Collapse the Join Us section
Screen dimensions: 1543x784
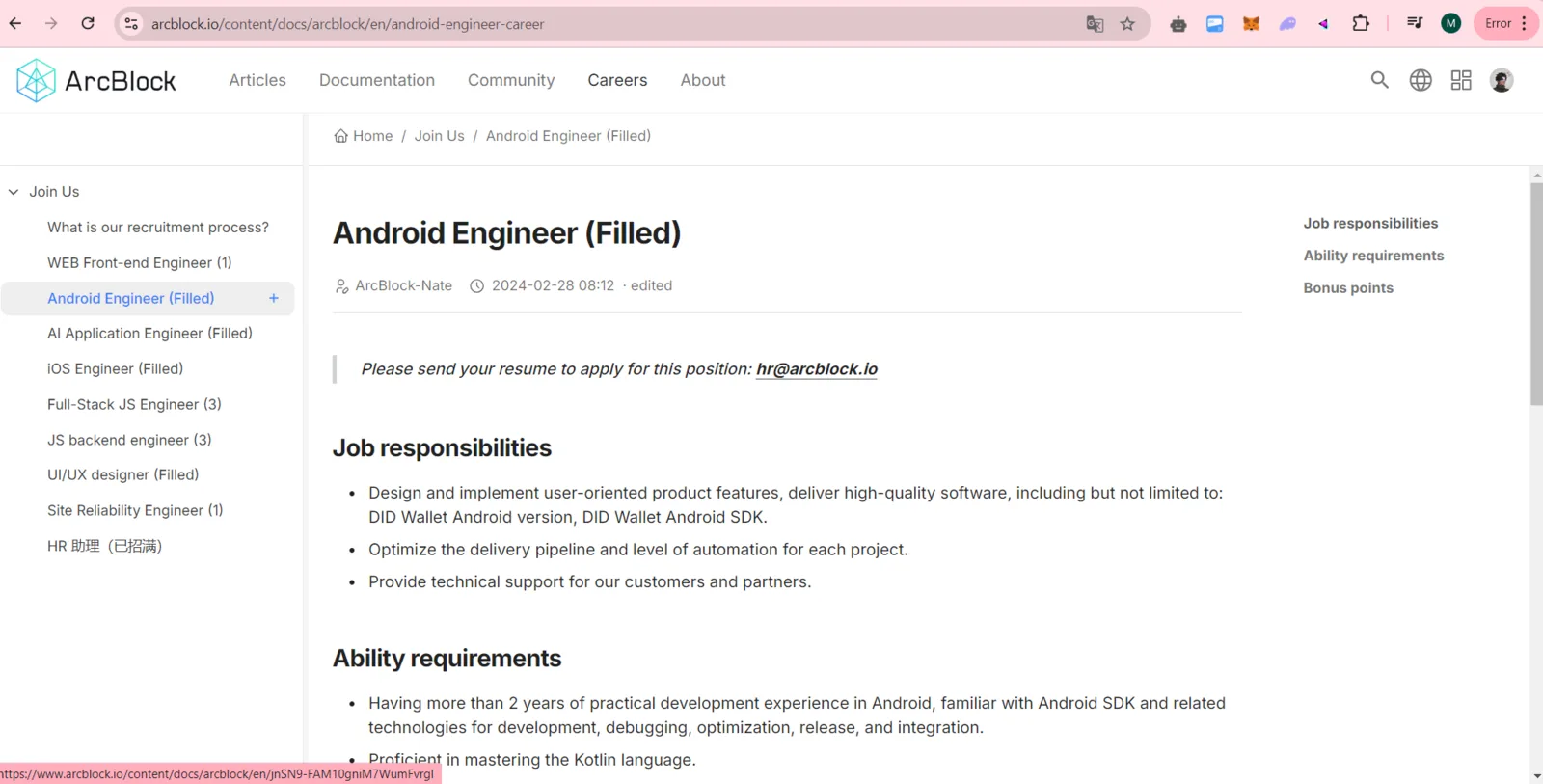click(x=14, y=192)
